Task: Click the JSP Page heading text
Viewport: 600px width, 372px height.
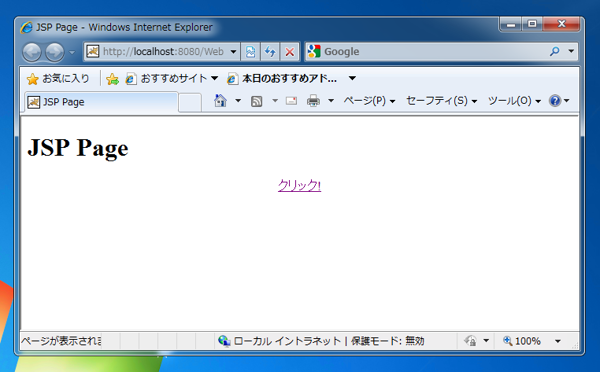Action: click(x=78, y=148)
